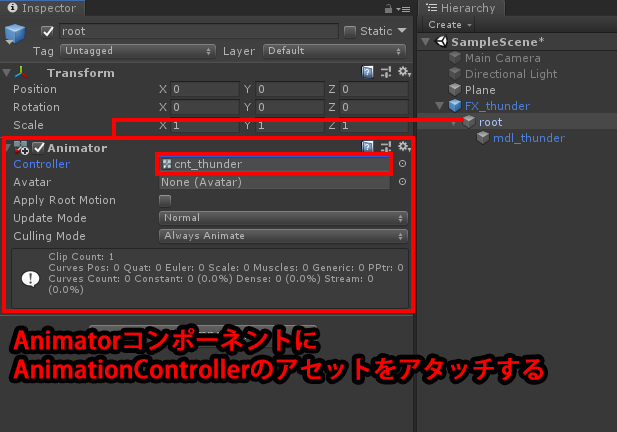Edit Position Y value field

pos(290,89)
